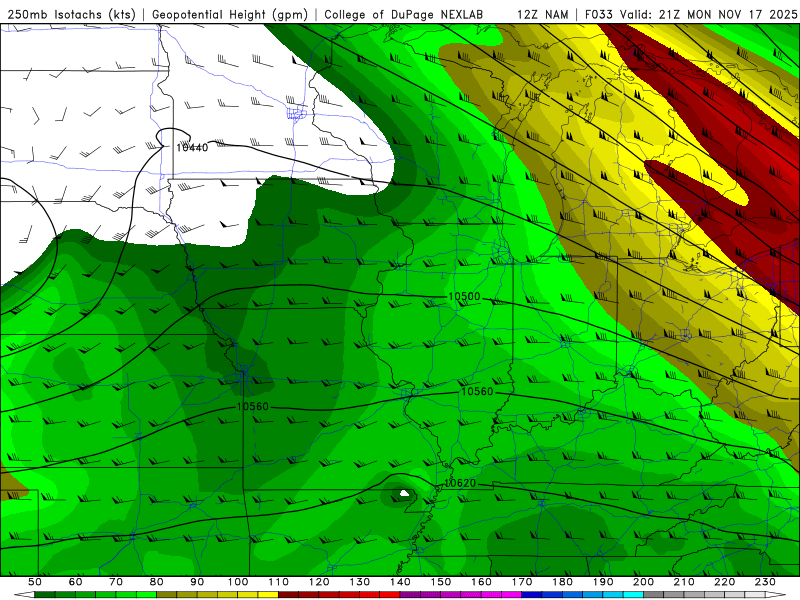Click the 70 value on the color scale
This screenshot has width=800, height=600.
click(x=116, y=582)
